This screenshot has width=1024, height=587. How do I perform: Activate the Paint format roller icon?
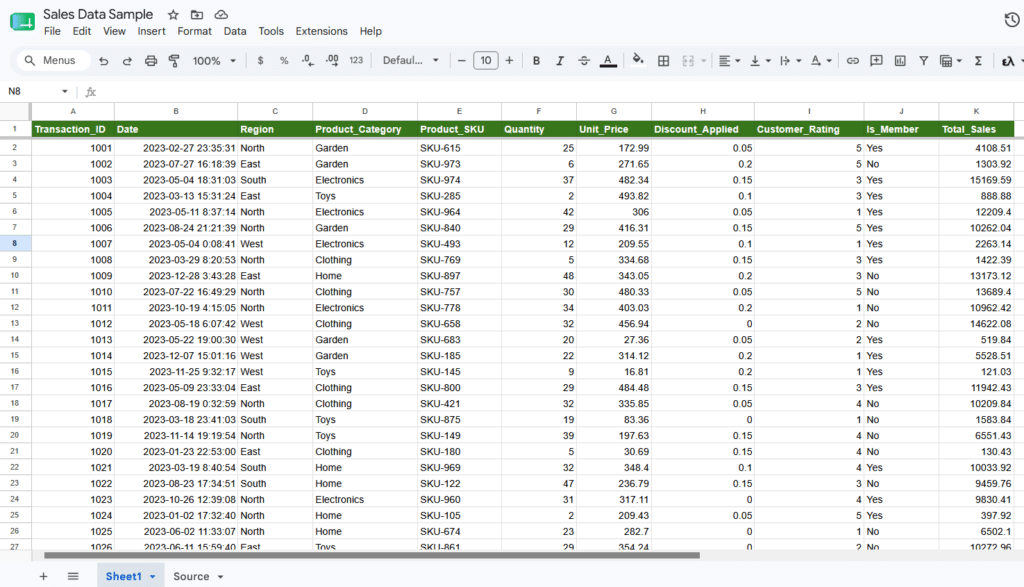(x=174, y=61)
